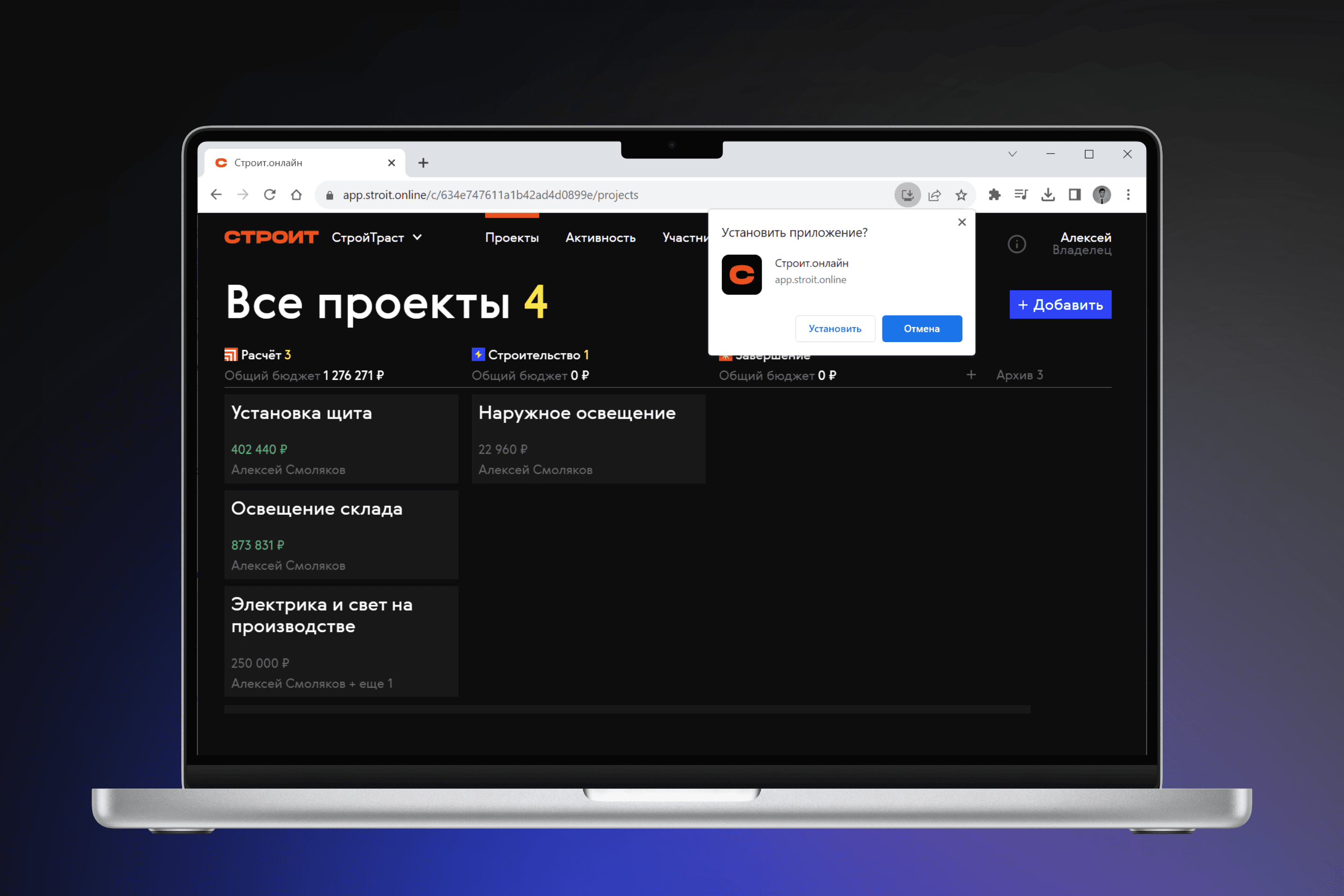Open the Проекты tab
This screenshot has width=1344, height=896.
(x=511, y=238)
